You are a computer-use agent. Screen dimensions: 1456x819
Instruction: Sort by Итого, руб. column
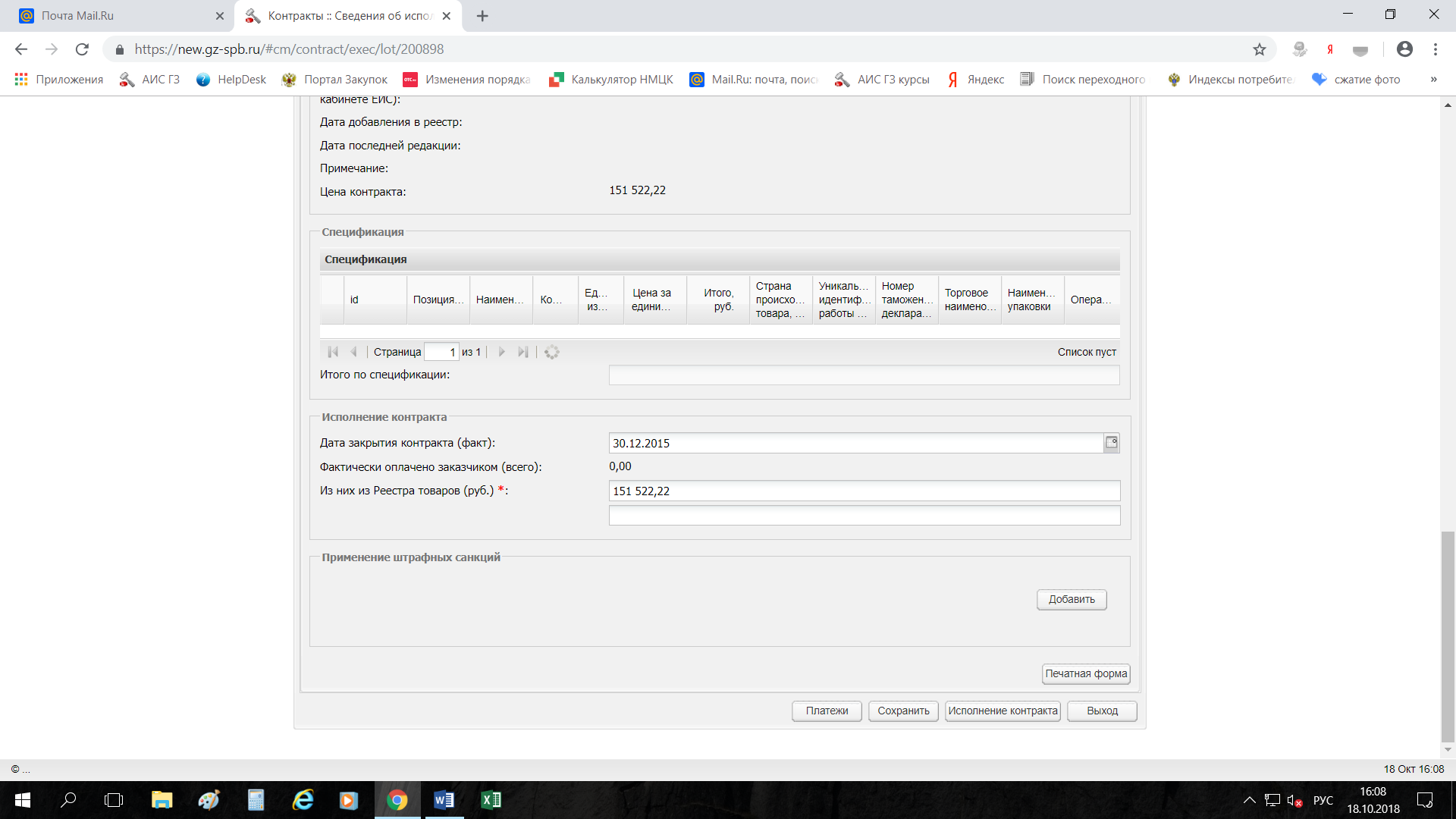click(x=718, y=300)
